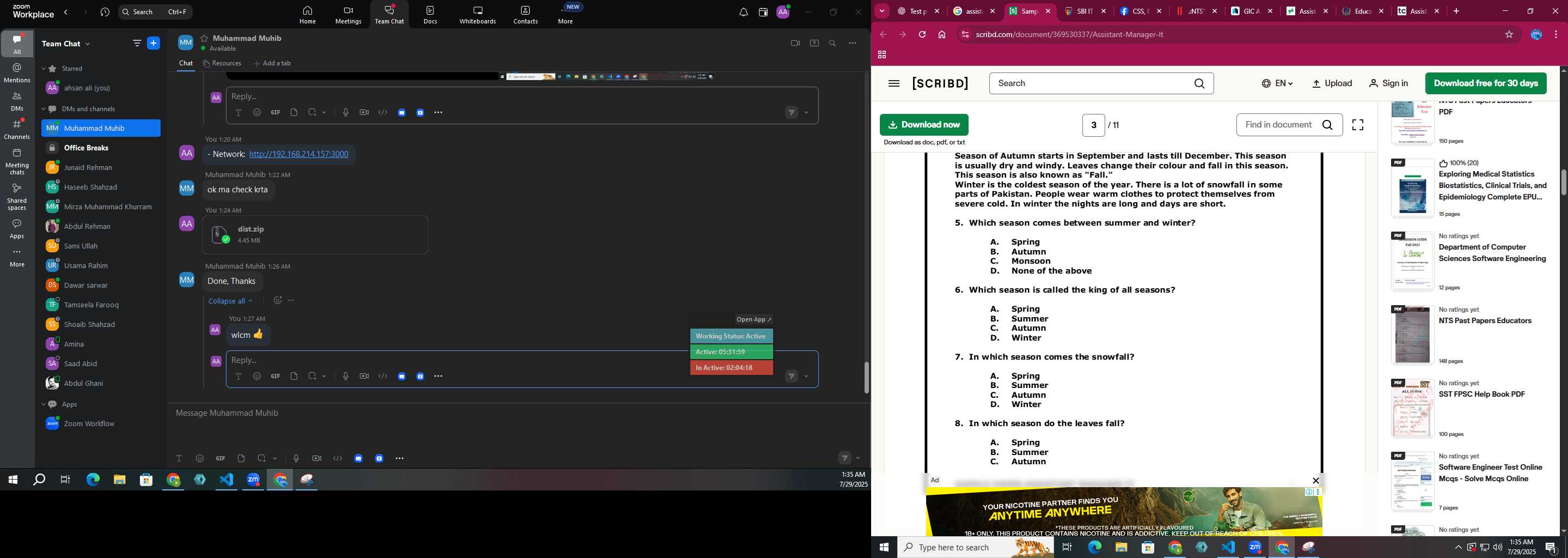Viewport: 1568px width, 558px height.
Task: Open the chat list filter icon
Action: pos(136,43)
